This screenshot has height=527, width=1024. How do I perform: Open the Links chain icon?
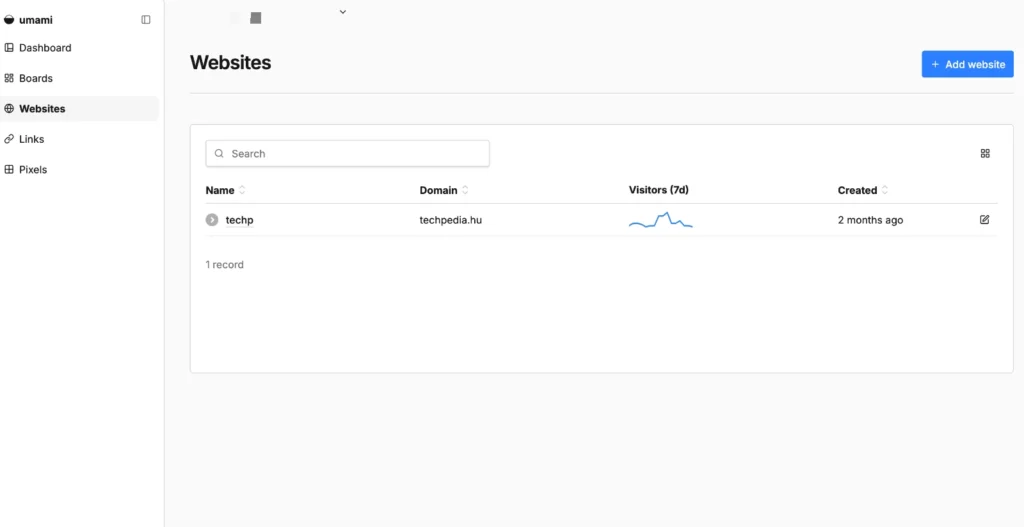pos(9,139)
